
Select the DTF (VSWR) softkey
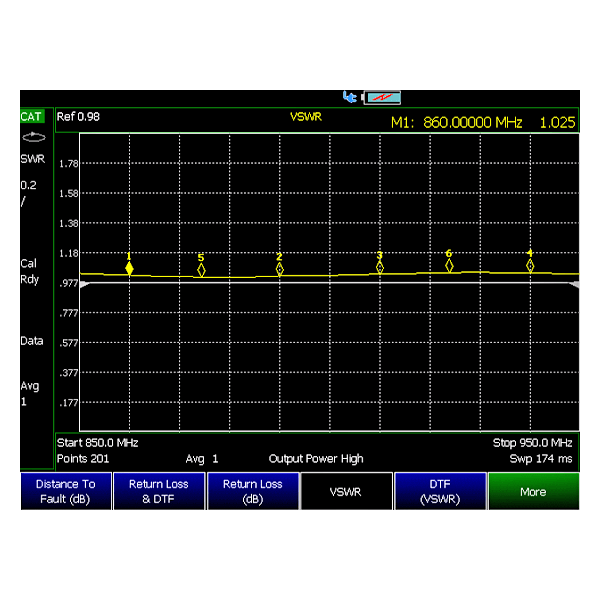(440, 491)
